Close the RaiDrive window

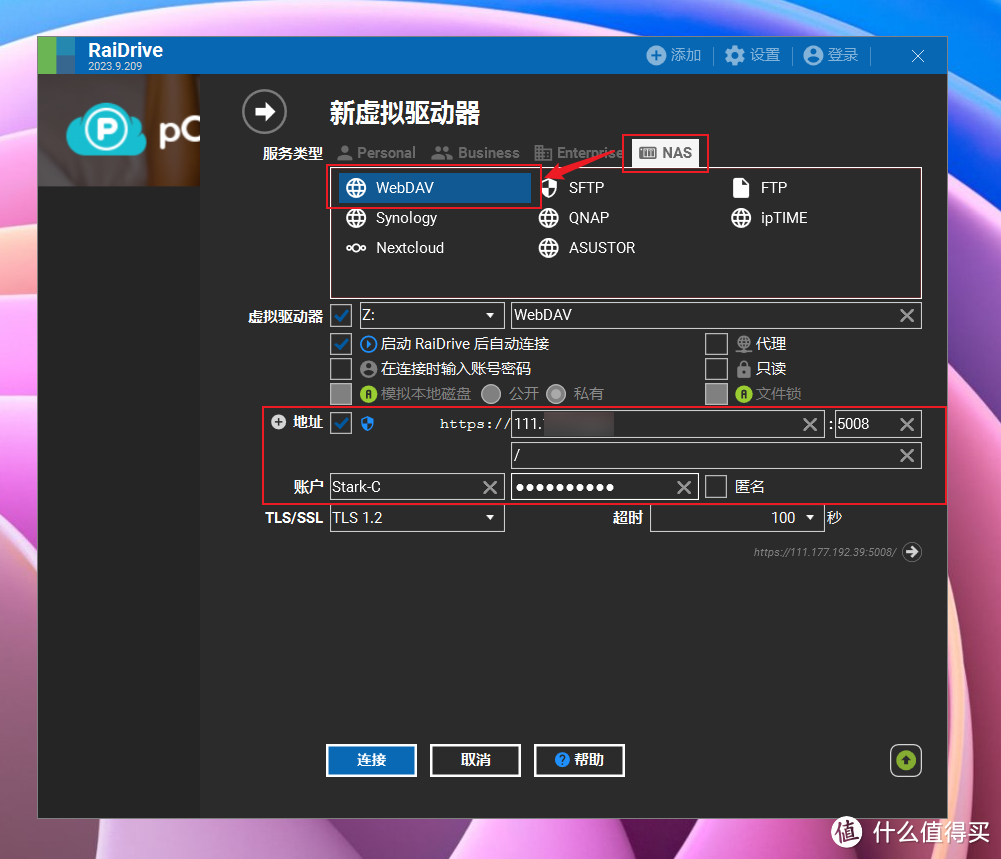(x=917, y=56)
